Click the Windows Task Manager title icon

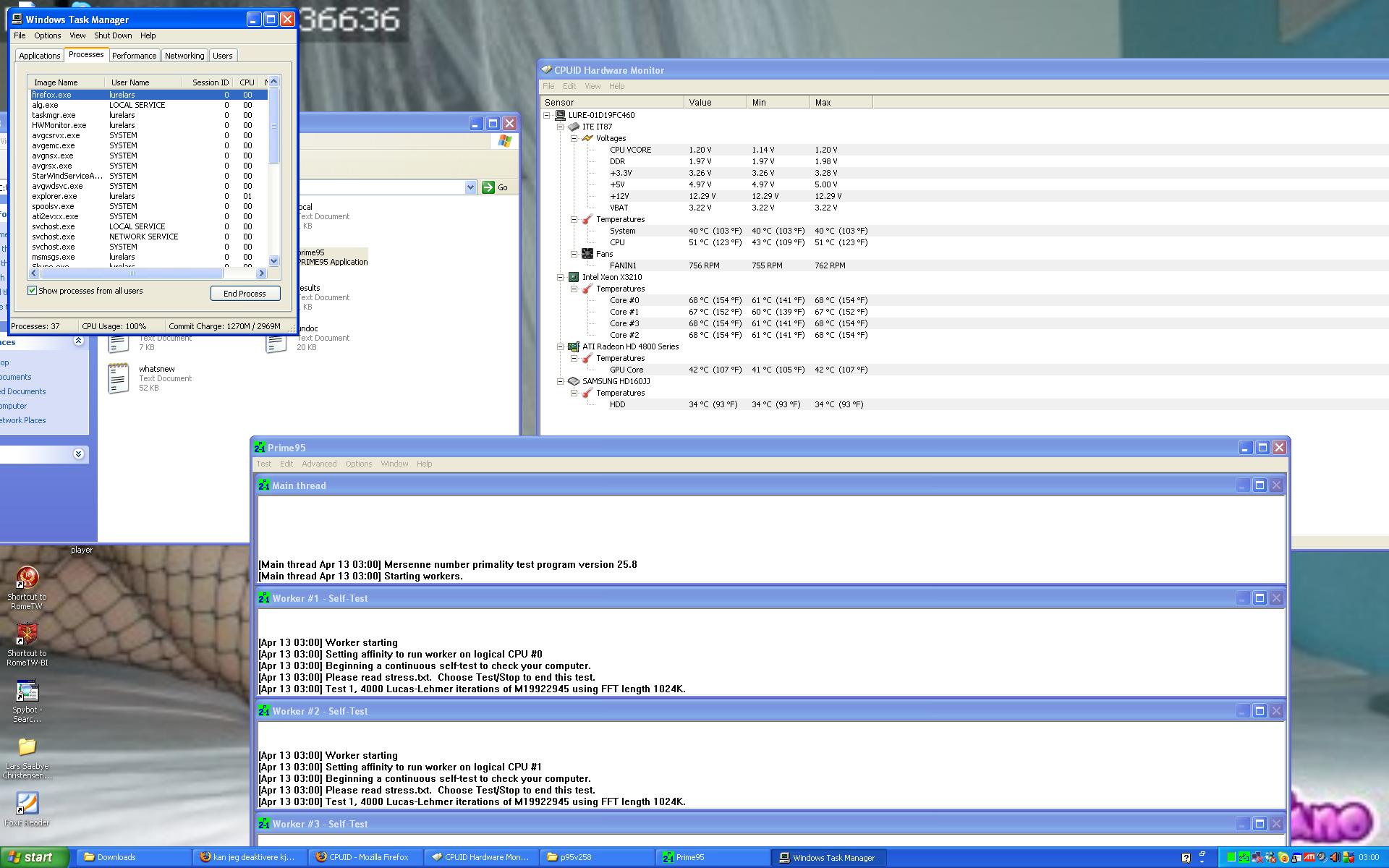17,20
